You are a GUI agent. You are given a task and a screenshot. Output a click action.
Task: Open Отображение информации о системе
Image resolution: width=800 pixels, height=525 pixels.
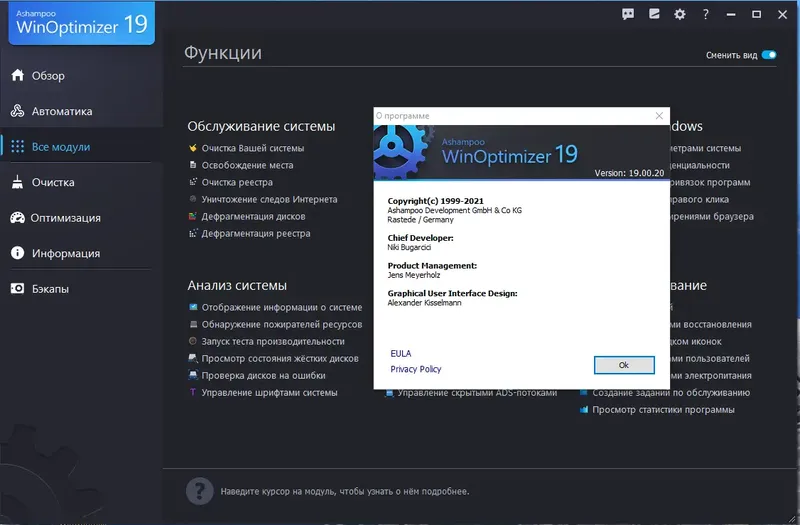coord(282,307)
